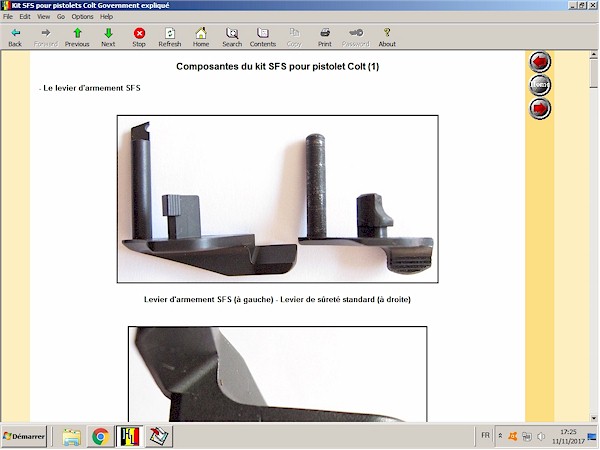The width and height of the screenshot is (600, 450).
Task: Click the page title heading text
Action: pos(277,67)
